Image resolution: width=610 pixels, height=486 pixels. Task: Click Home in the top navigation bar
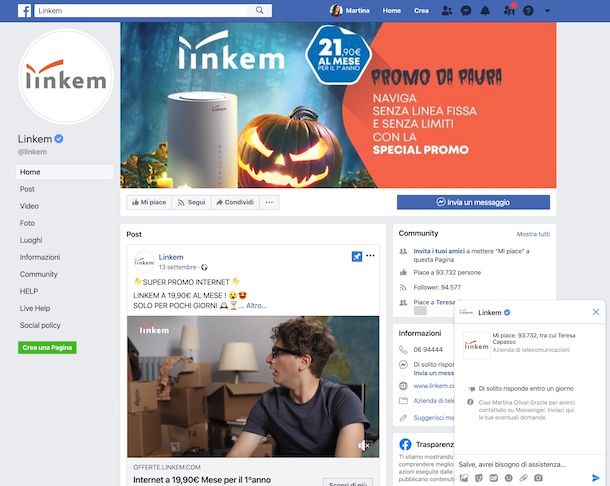click(391, 11)
